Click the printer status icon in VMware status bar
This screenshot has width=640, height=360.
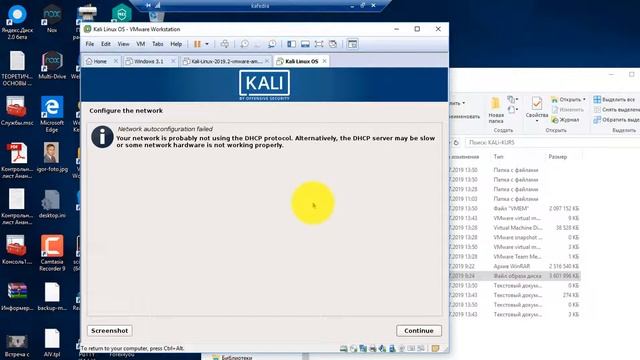(x=373, y=349)
